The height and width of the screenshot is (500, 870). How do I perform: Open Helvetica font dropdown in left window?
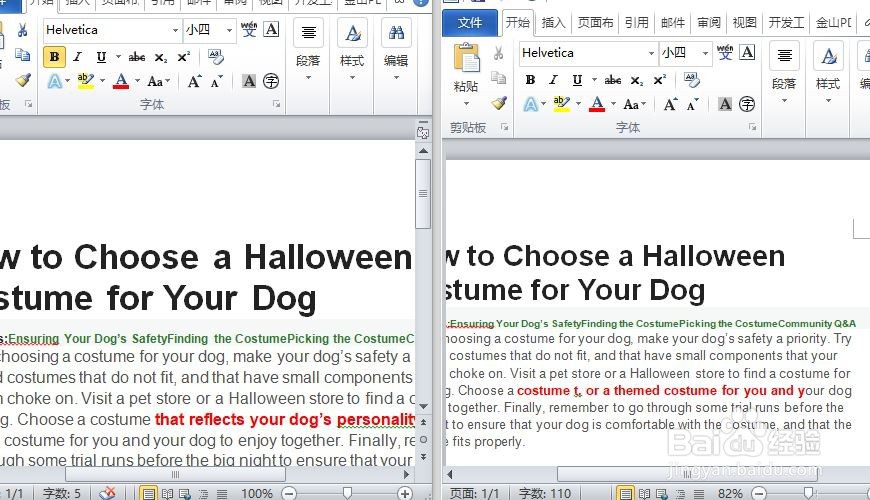[x=175, y=30]
